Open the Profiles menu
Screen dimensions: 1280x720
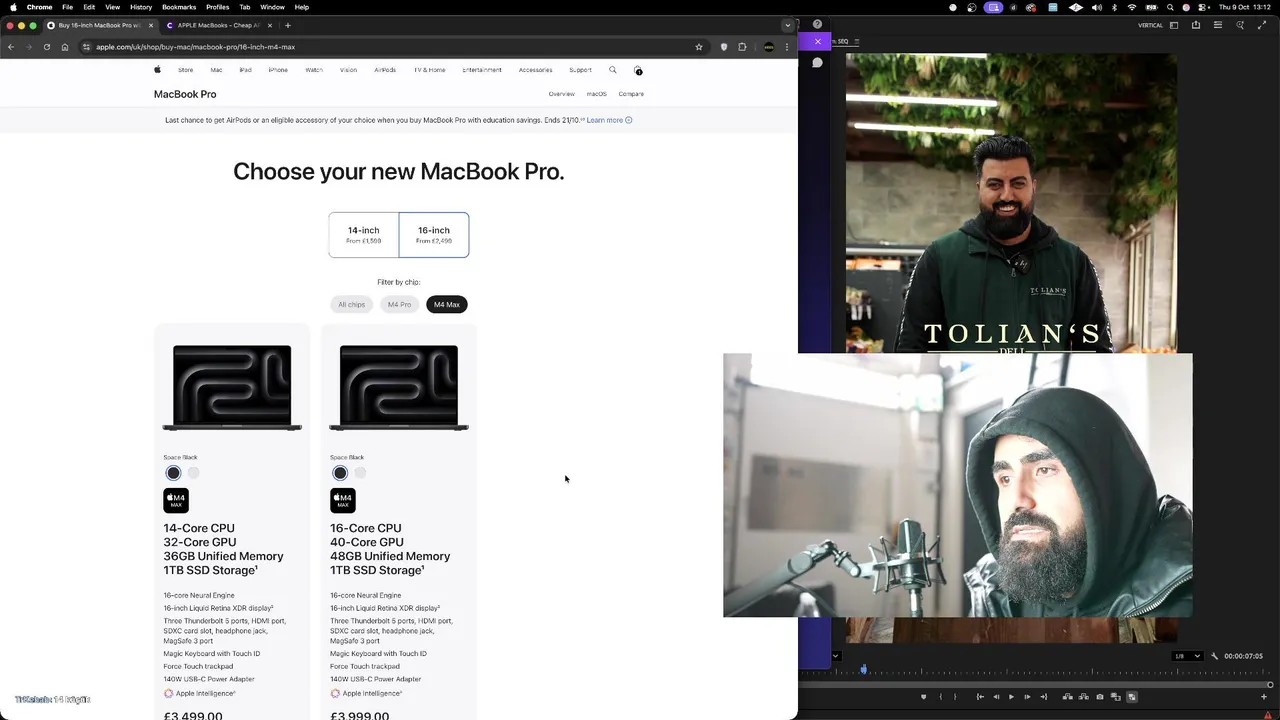(217, 7)
